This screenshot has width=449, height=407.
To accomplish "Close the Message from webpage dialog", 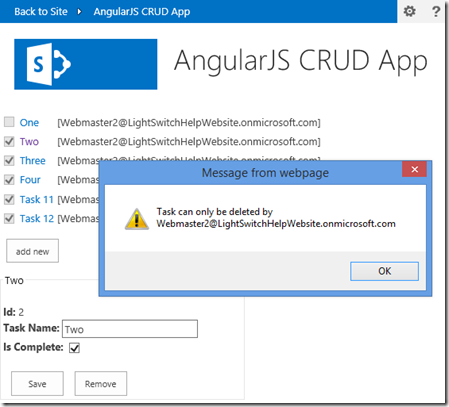I will pyautogui.click(x=414, y=169).
